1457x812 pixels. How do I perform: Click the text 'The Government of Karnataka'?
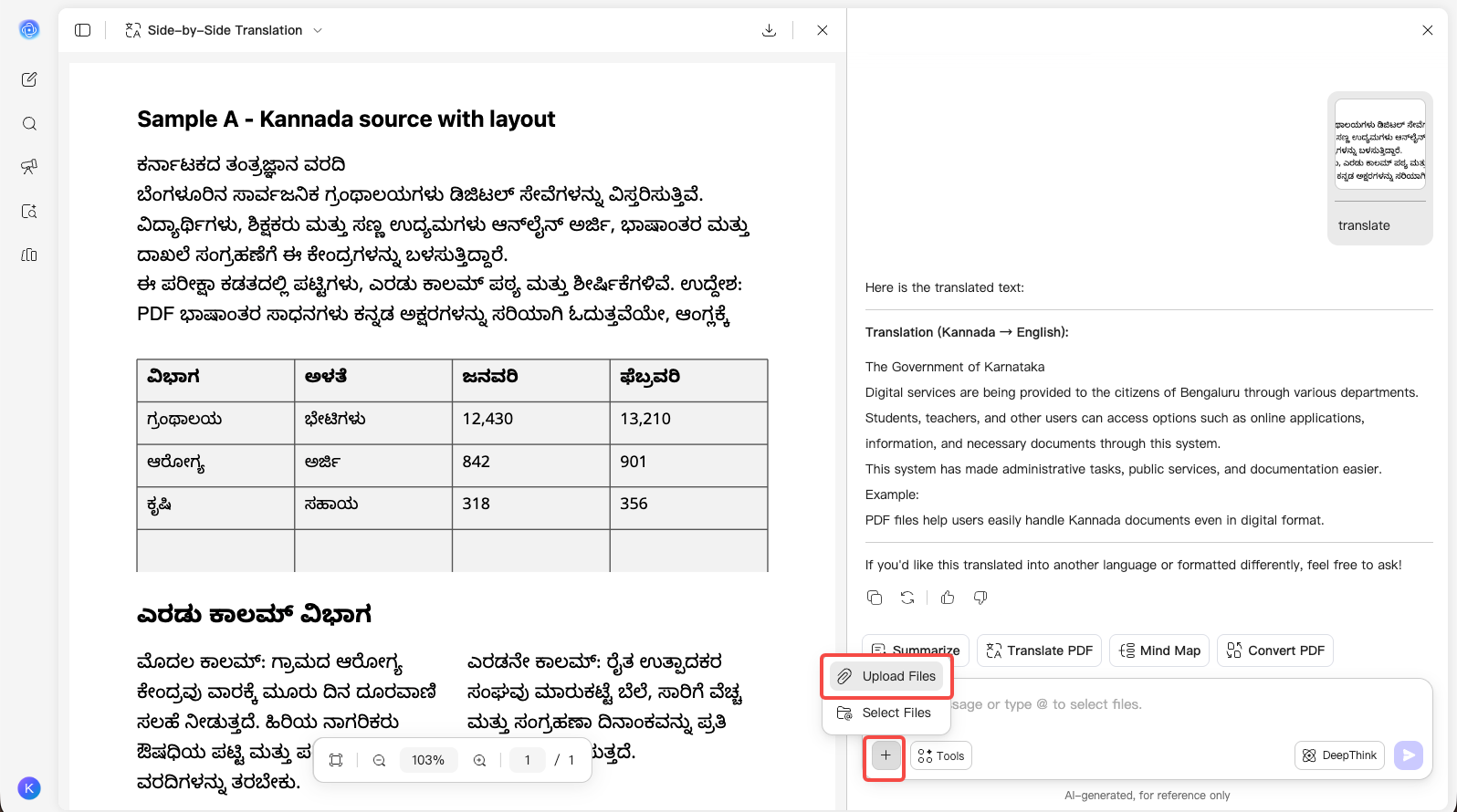point(955,367)
